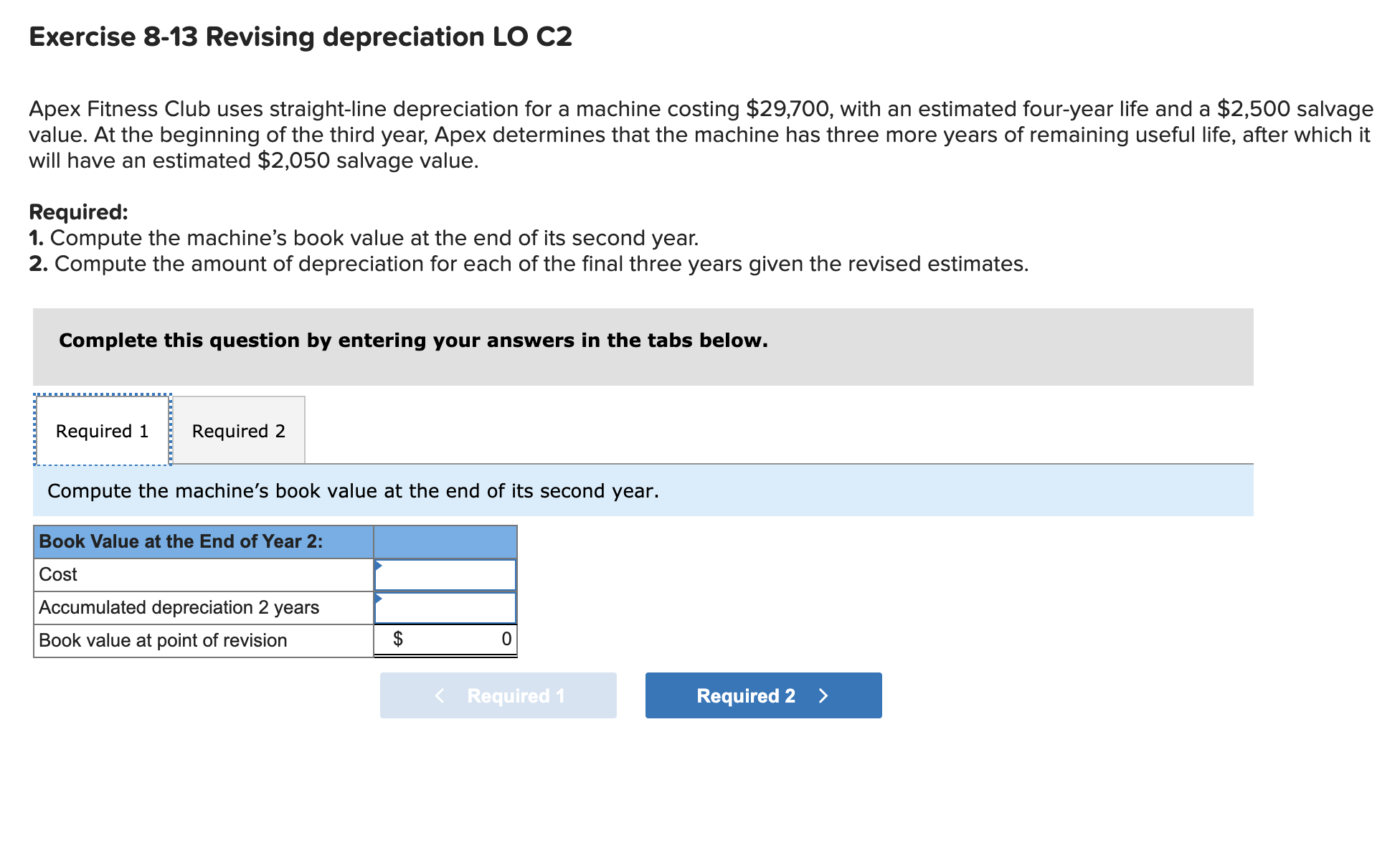Screen dimensions: 1400x856
Task: Switch to the Required 2 tab
Action: coord(239,430)
